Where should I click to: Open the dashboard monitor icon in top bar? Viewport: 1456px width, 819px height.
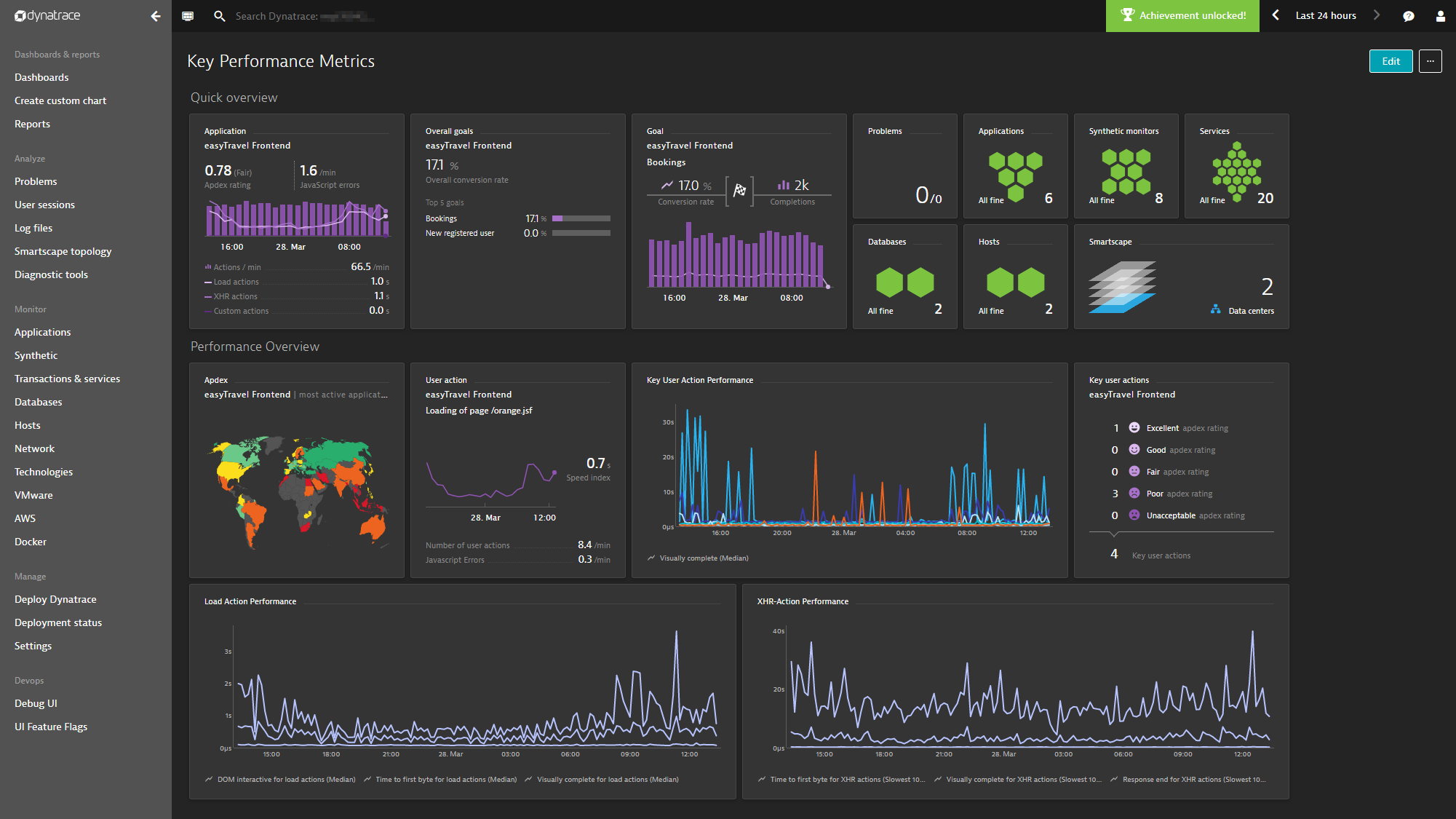[x=188, y=16]
